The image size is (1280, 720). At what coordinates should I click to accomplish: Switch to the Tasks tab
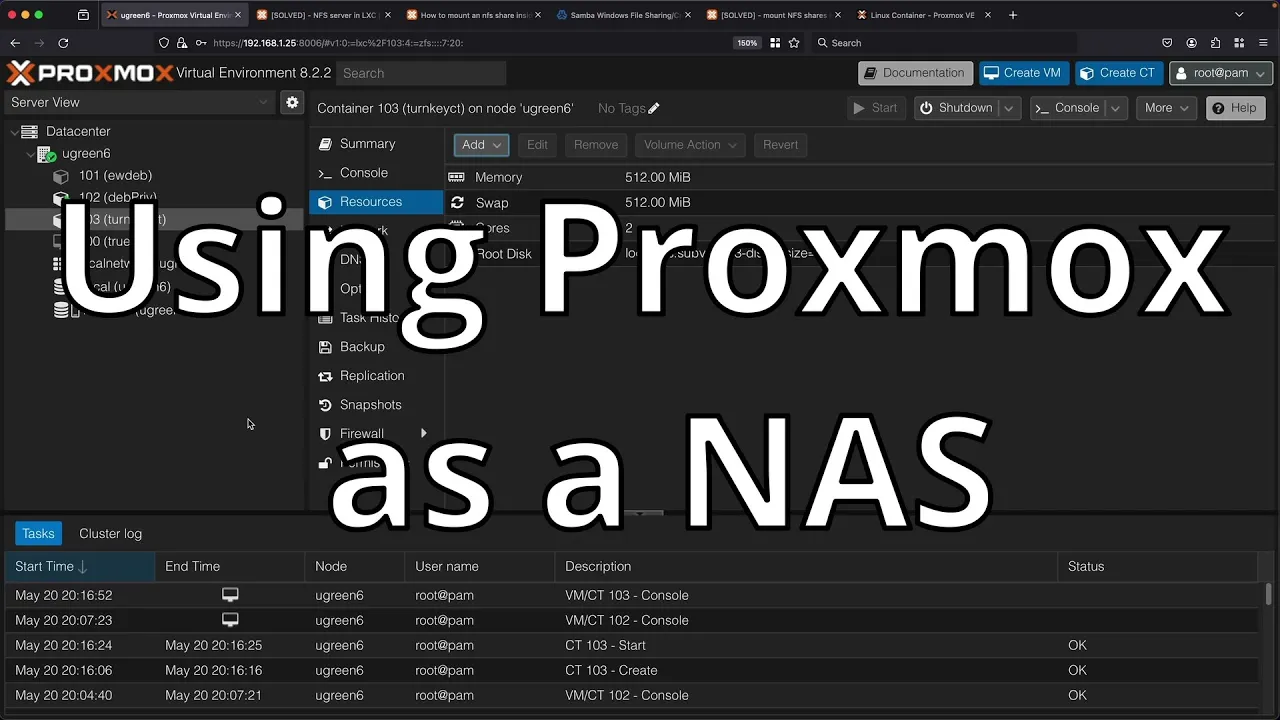point(38,534)
